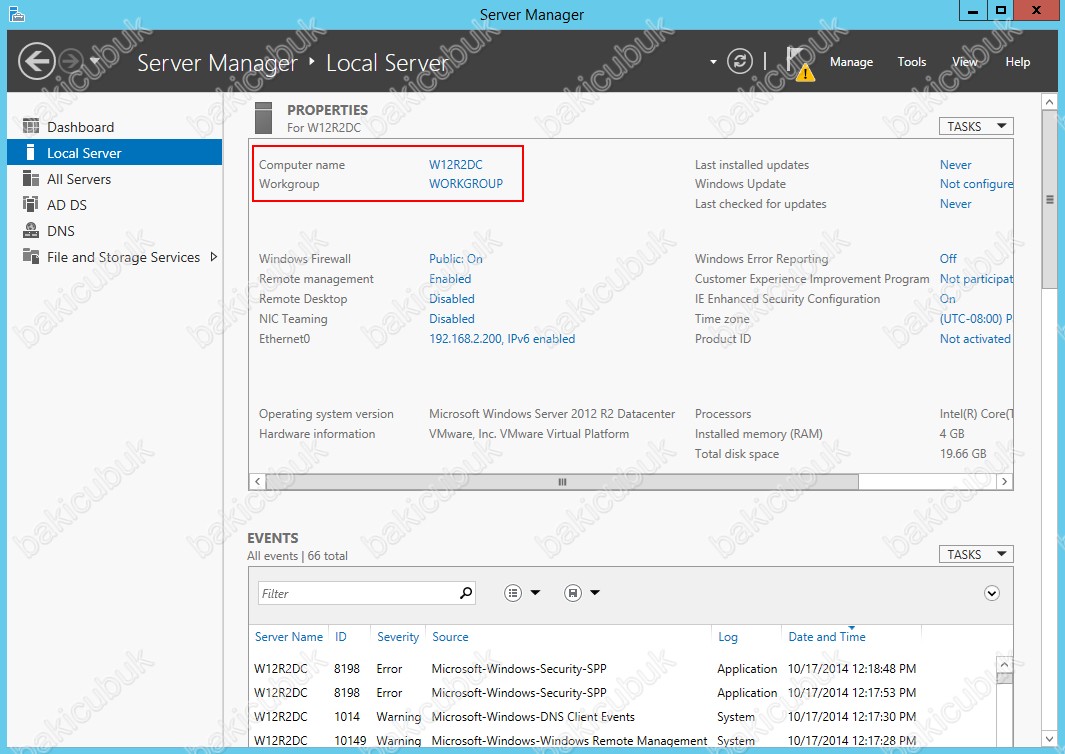Click the WORKGROUP link
1065x754 pixels.
tap(466, 183)
